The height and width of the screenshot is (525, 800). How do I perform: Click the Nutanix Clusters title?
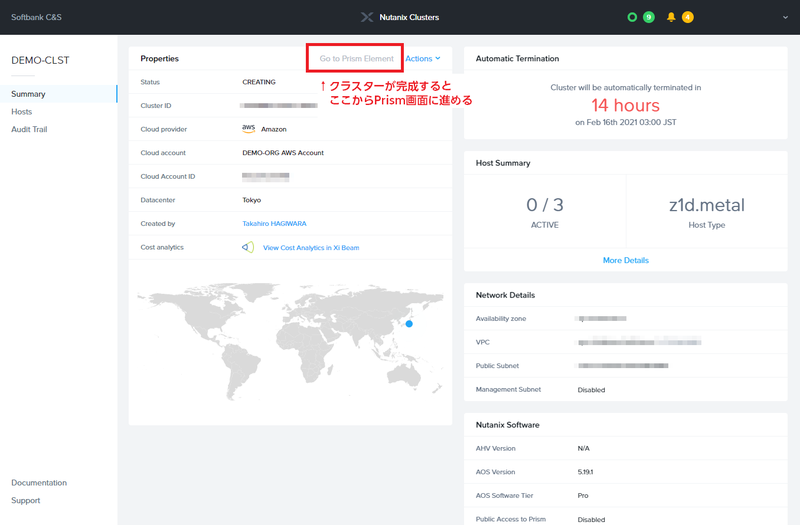[x=409, y=17]
